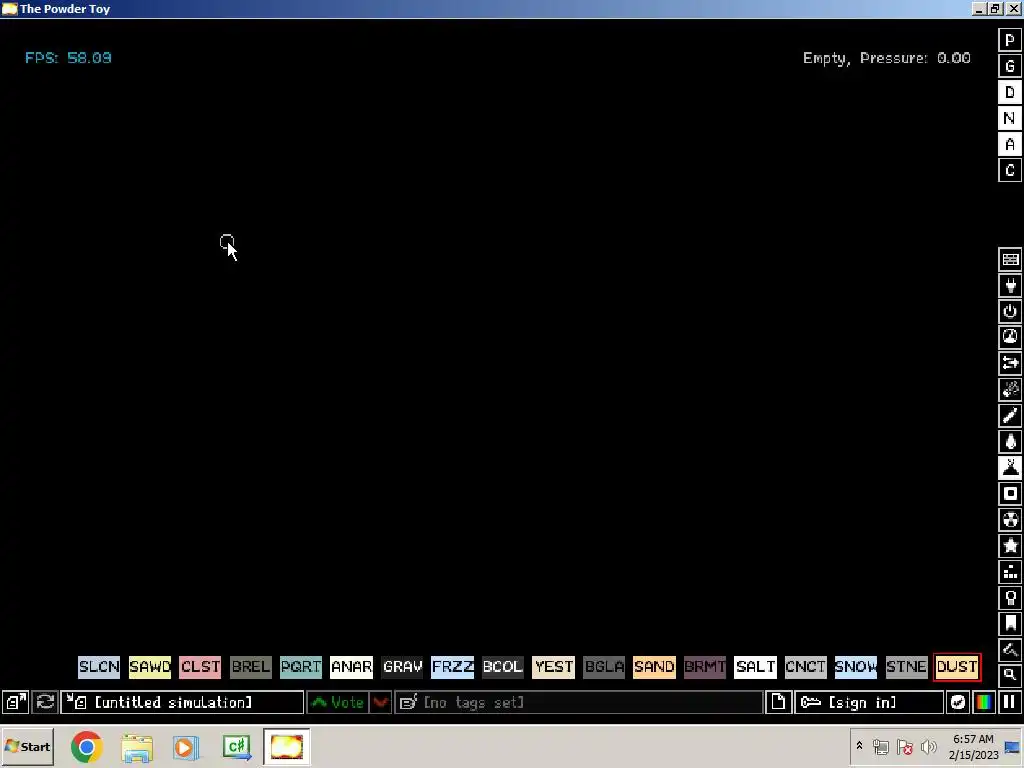Open the simulation browser icon
1024x768 pixels.
click(16, 703)
